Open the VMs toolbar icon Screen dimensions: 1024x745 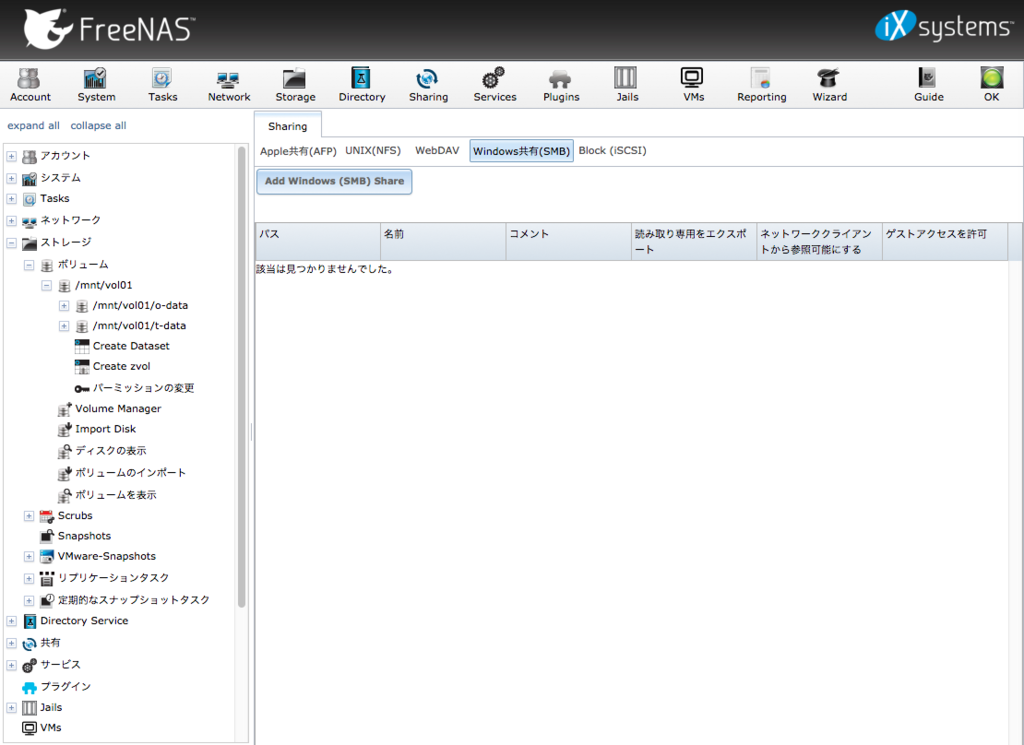(x=693, y=86)
